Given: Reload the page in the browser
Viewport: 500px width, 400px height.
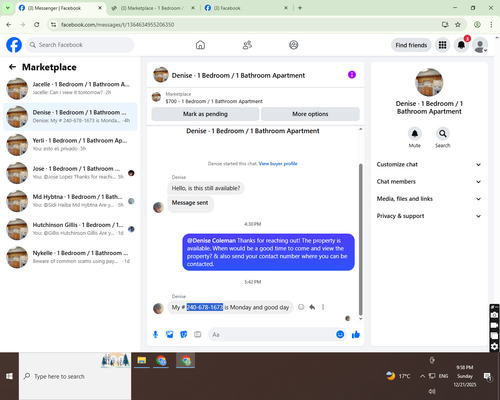Looking at the screenshot, I should pyautogui.click(x=37, y=24).
